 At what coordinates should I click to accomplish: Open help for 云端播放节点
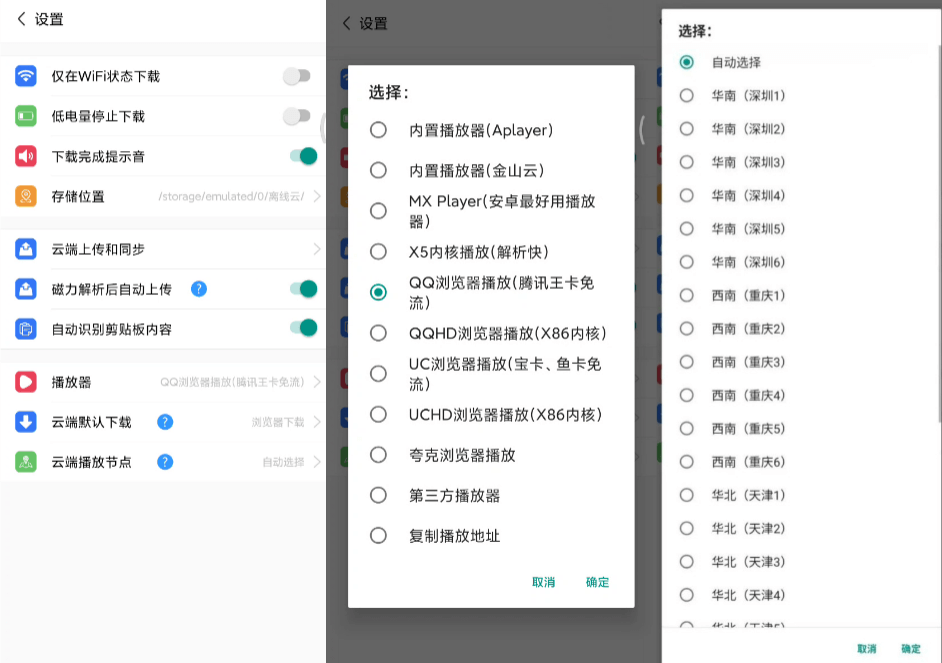point(165,462)
